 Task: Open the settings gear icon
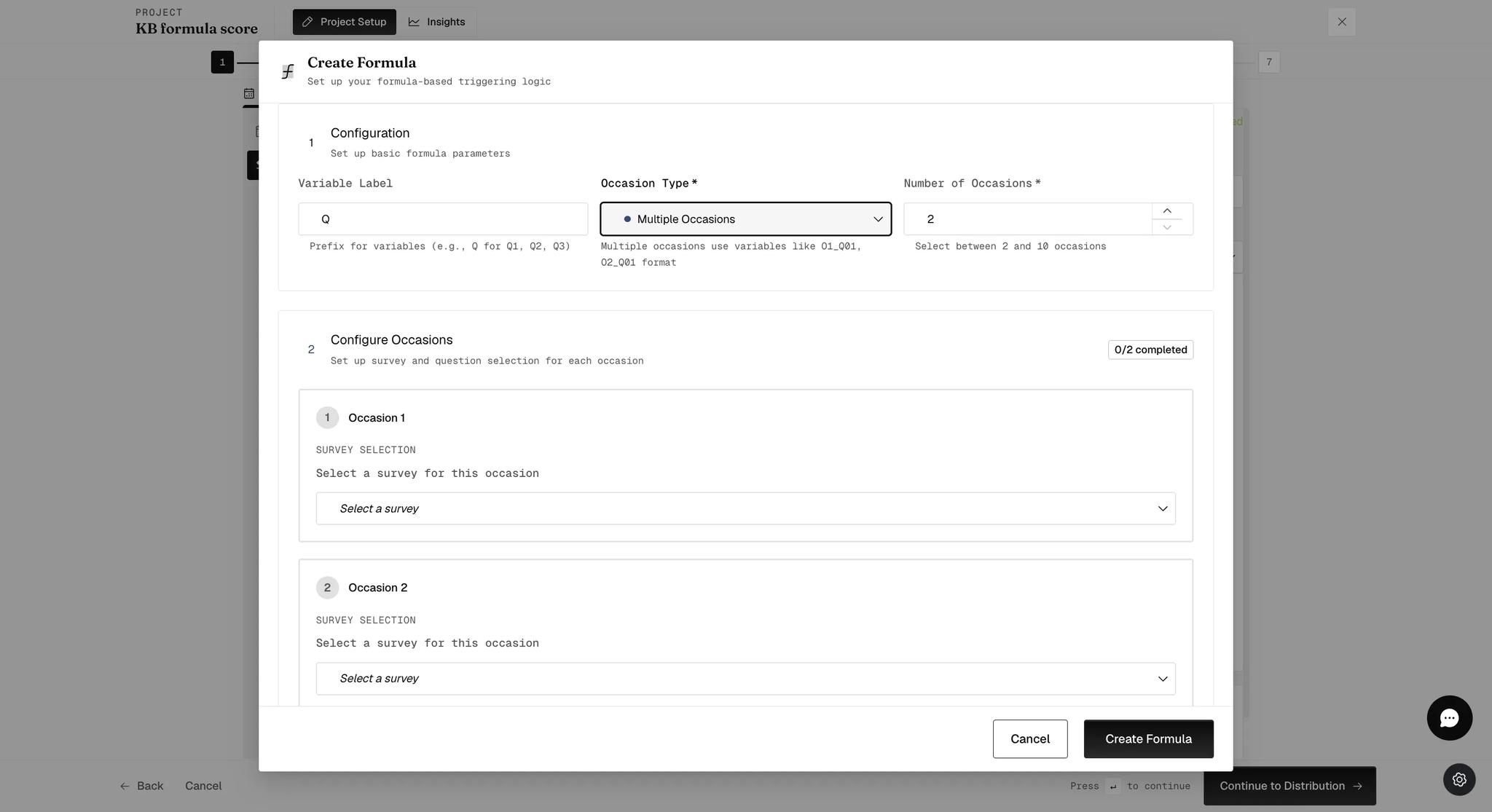tap(1459, 779)
